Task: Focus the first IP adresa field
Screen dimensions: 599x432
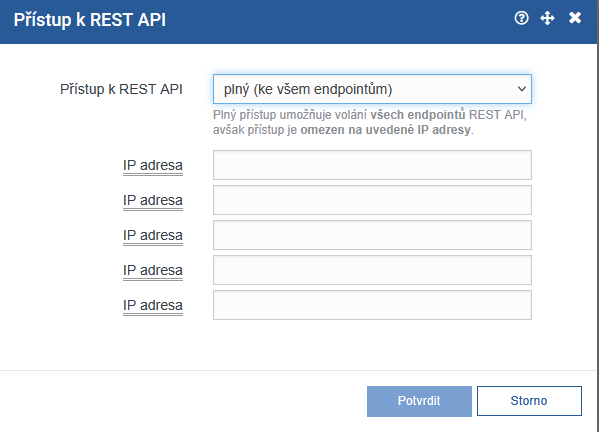Action: (x=372, y=165)
